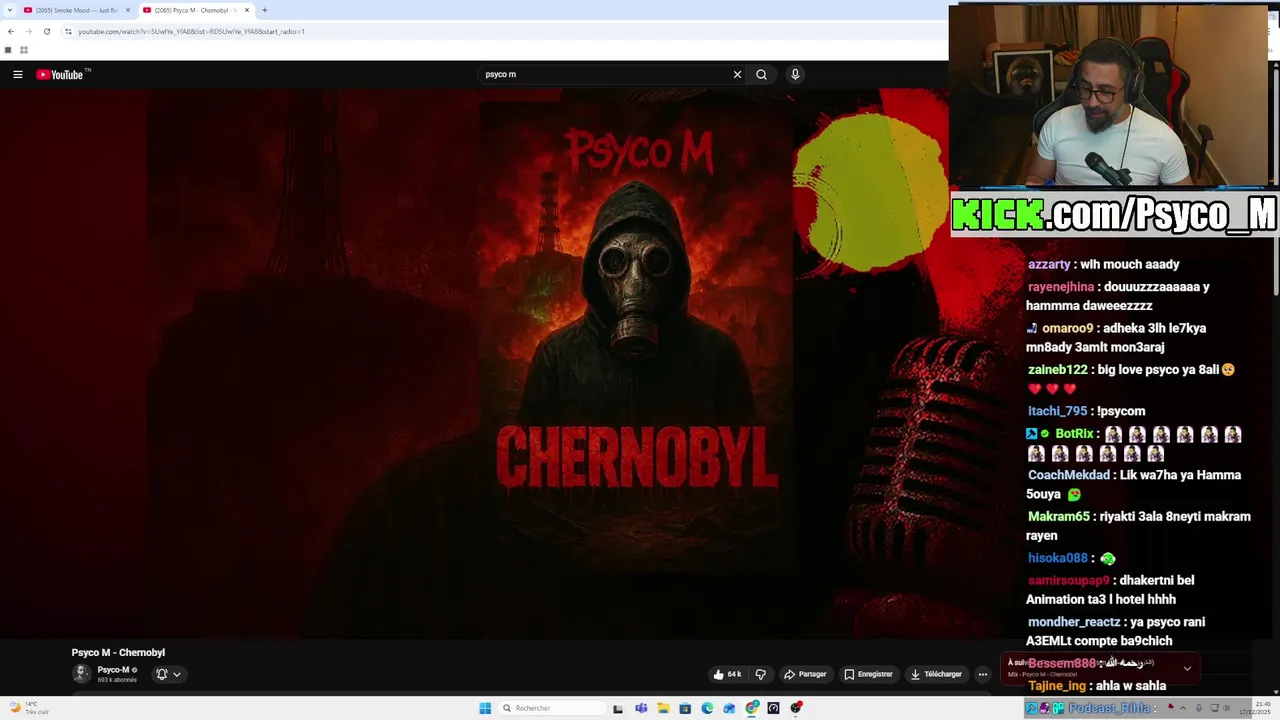The image size is (1280, 720).
Task: Close the Smoke Mood tab
Action: 128,10
